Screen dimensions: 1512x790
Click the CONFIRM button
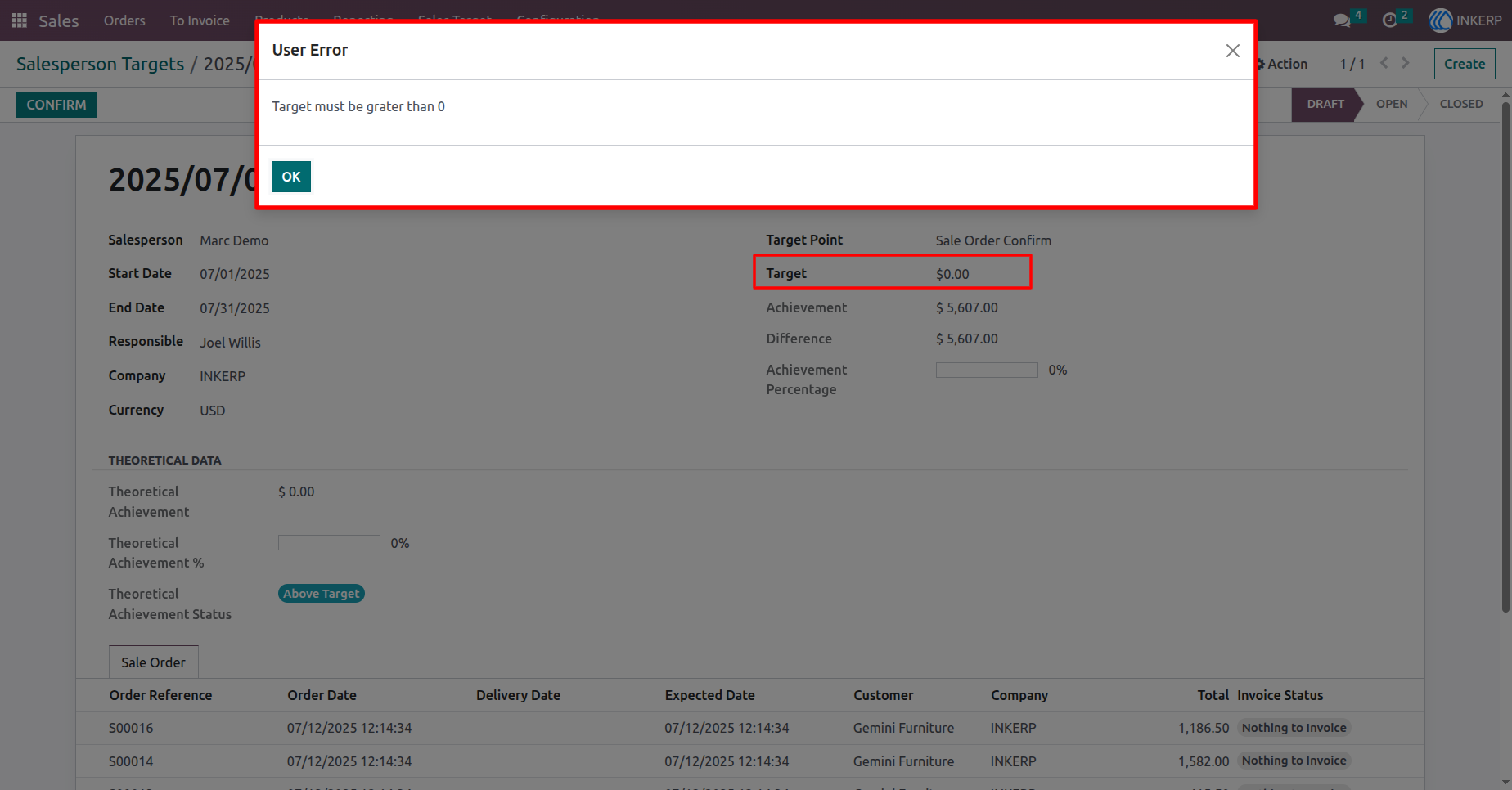point(56,105)
